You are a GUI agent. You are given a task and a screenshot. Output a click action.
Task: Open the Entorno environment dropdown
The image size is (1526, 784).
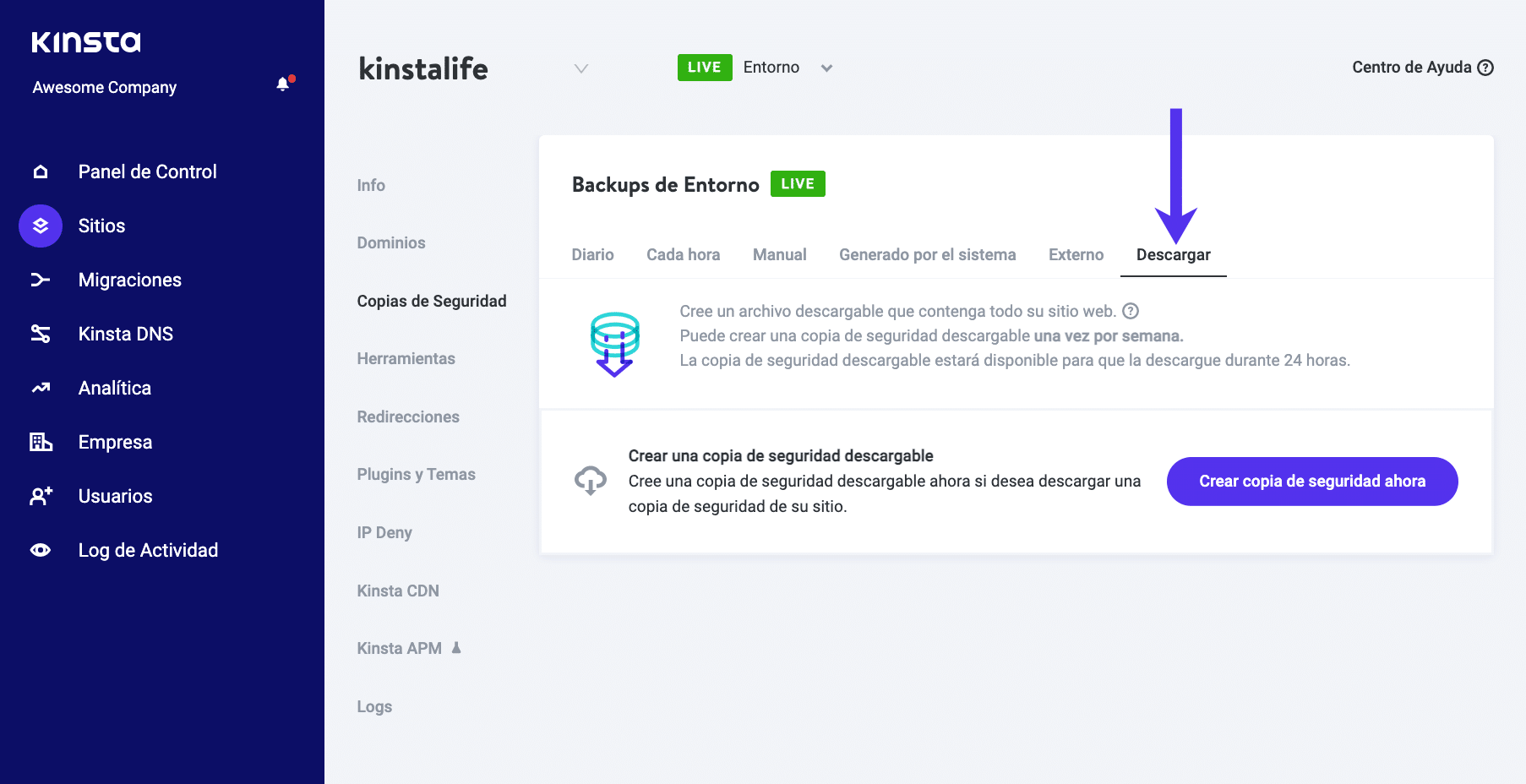[826, 68]
